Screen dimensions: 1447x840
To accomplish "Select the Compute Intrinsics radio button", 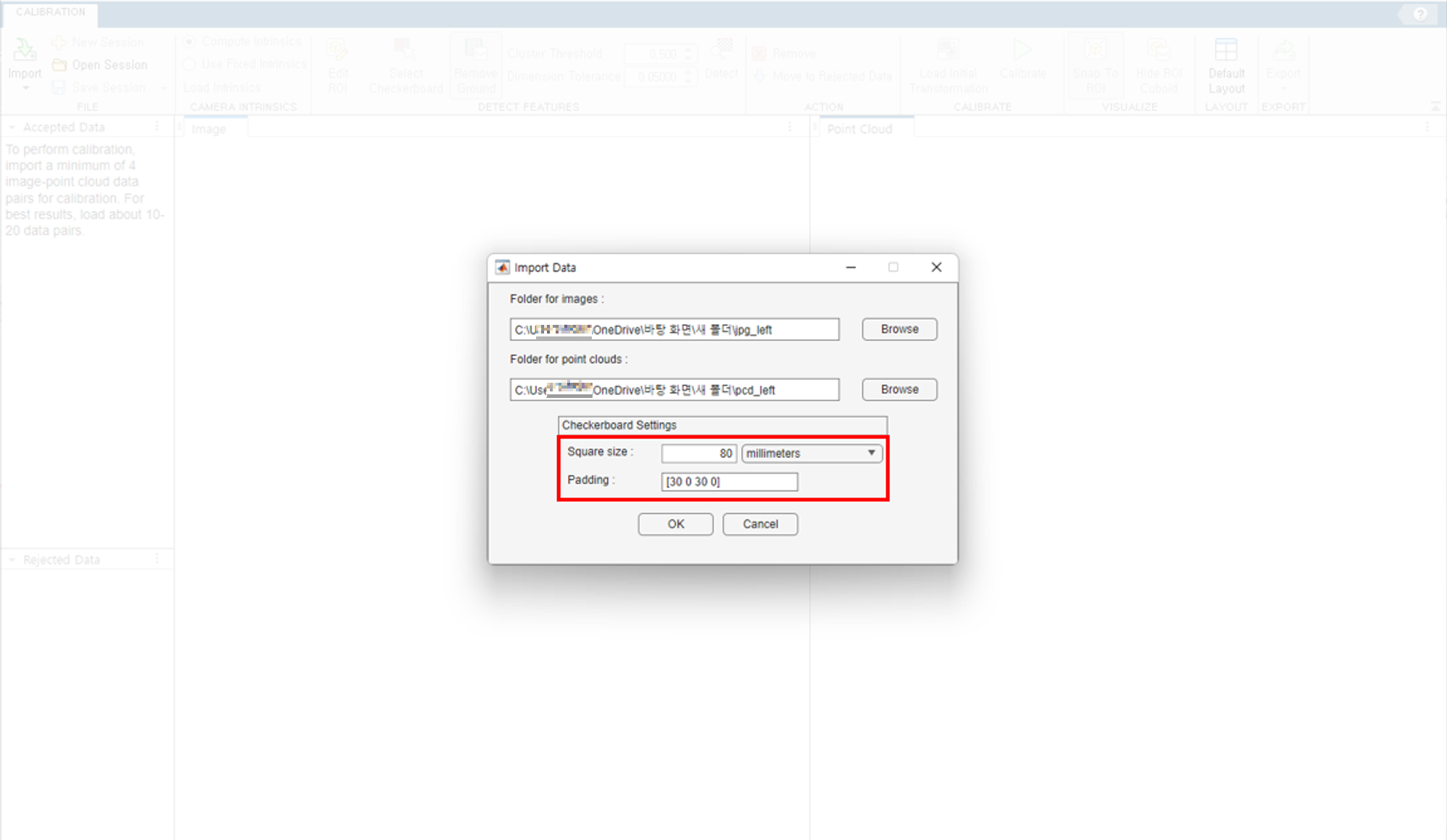I will (x=190, y=42).
